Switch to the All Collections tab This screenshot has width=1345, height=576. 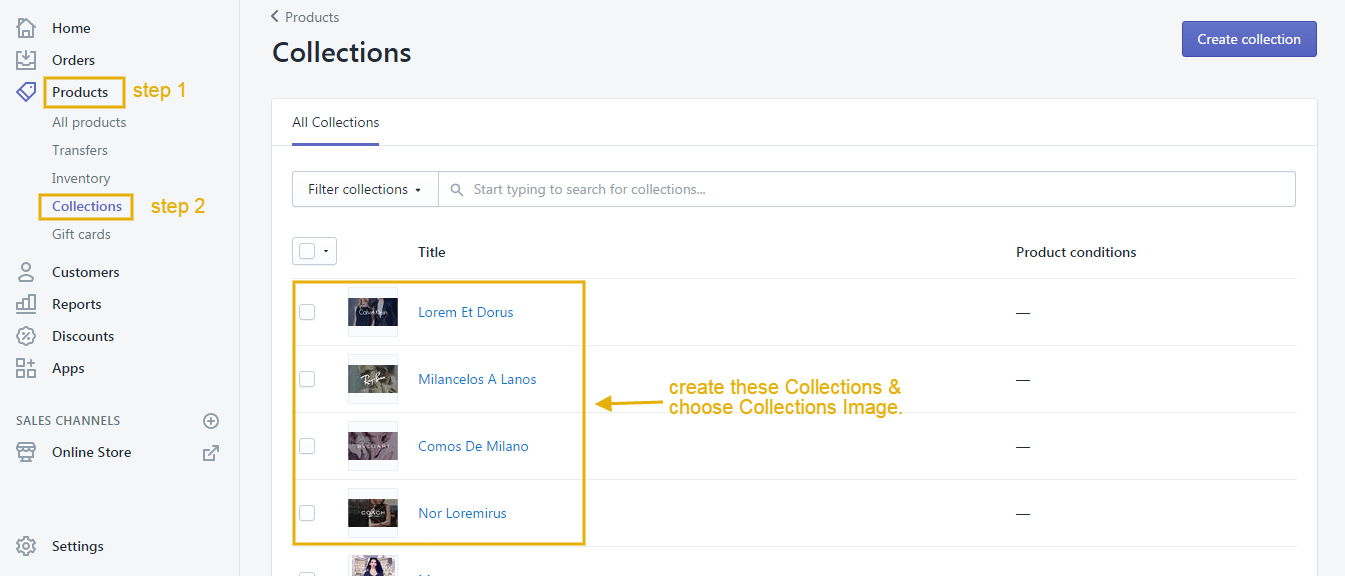tap(336, 123)
